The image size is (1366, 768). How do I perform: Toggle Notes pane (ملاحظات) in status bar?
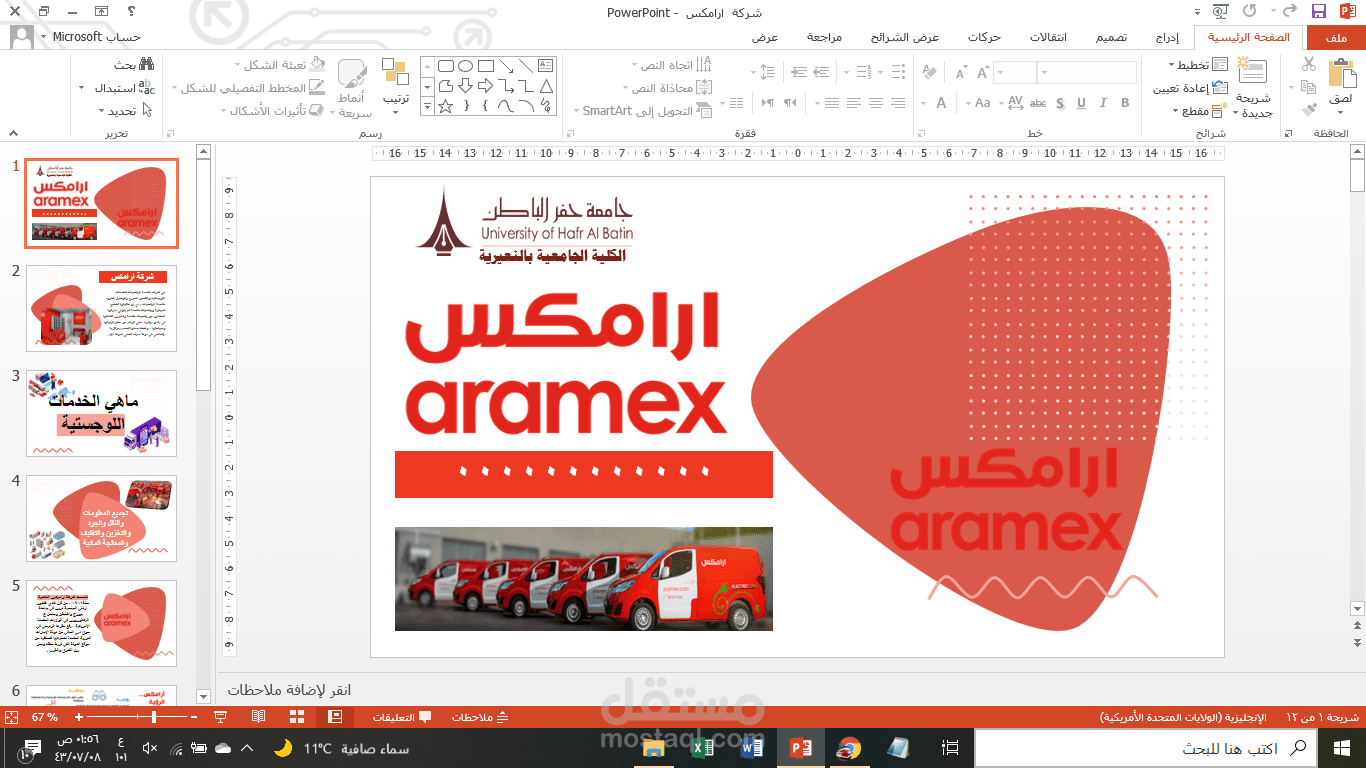[x=480, y=717]
